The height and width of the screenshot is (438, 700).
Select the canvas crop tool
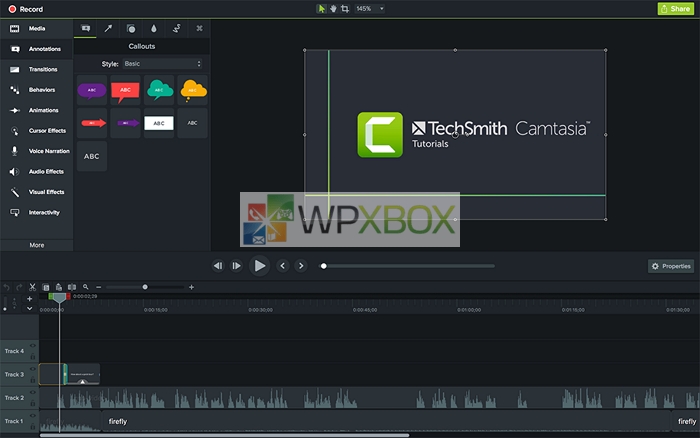[x=345, y=8]
